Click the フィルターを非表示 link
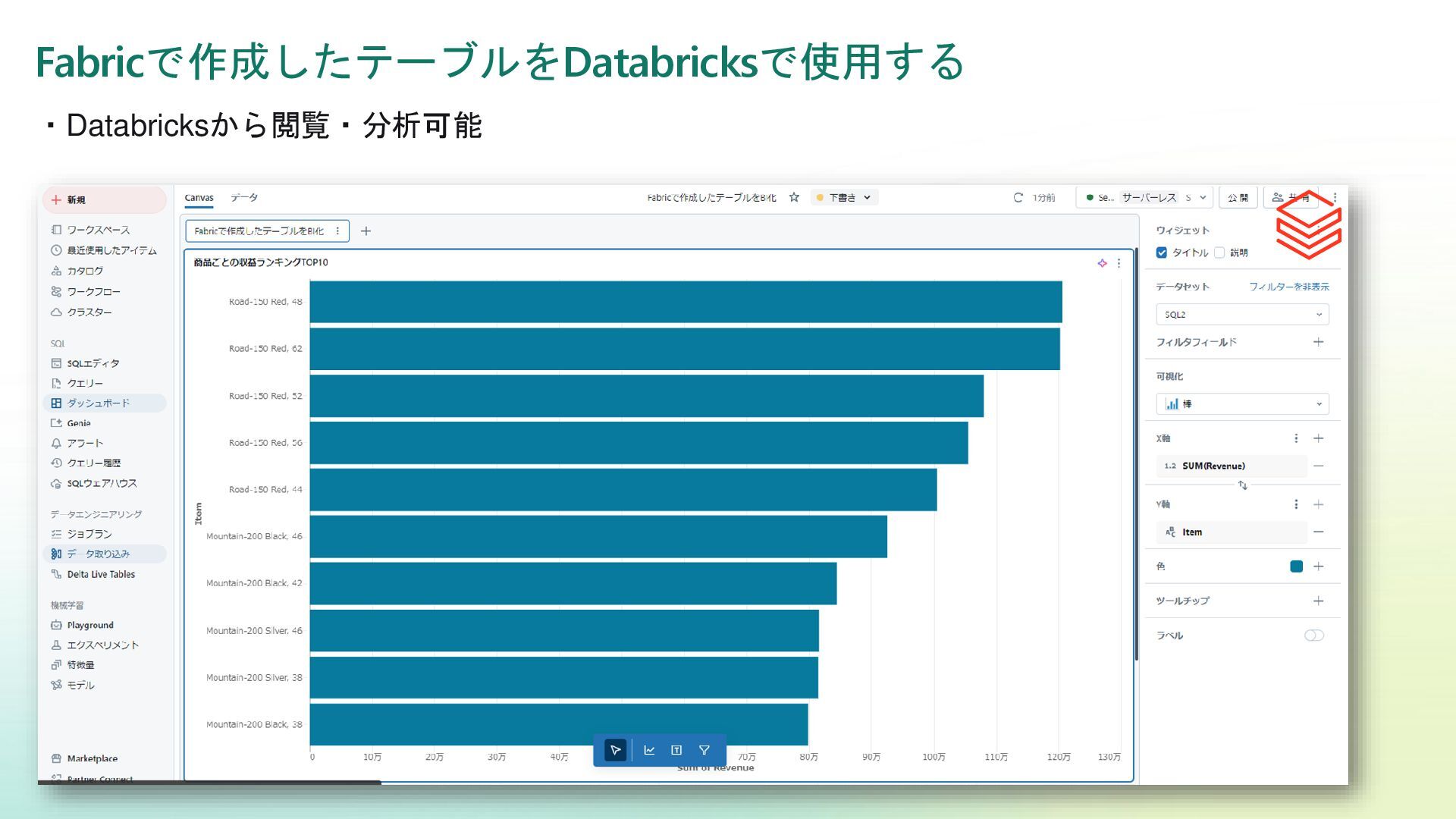The image size is (1456, 819). point(1288,287)
